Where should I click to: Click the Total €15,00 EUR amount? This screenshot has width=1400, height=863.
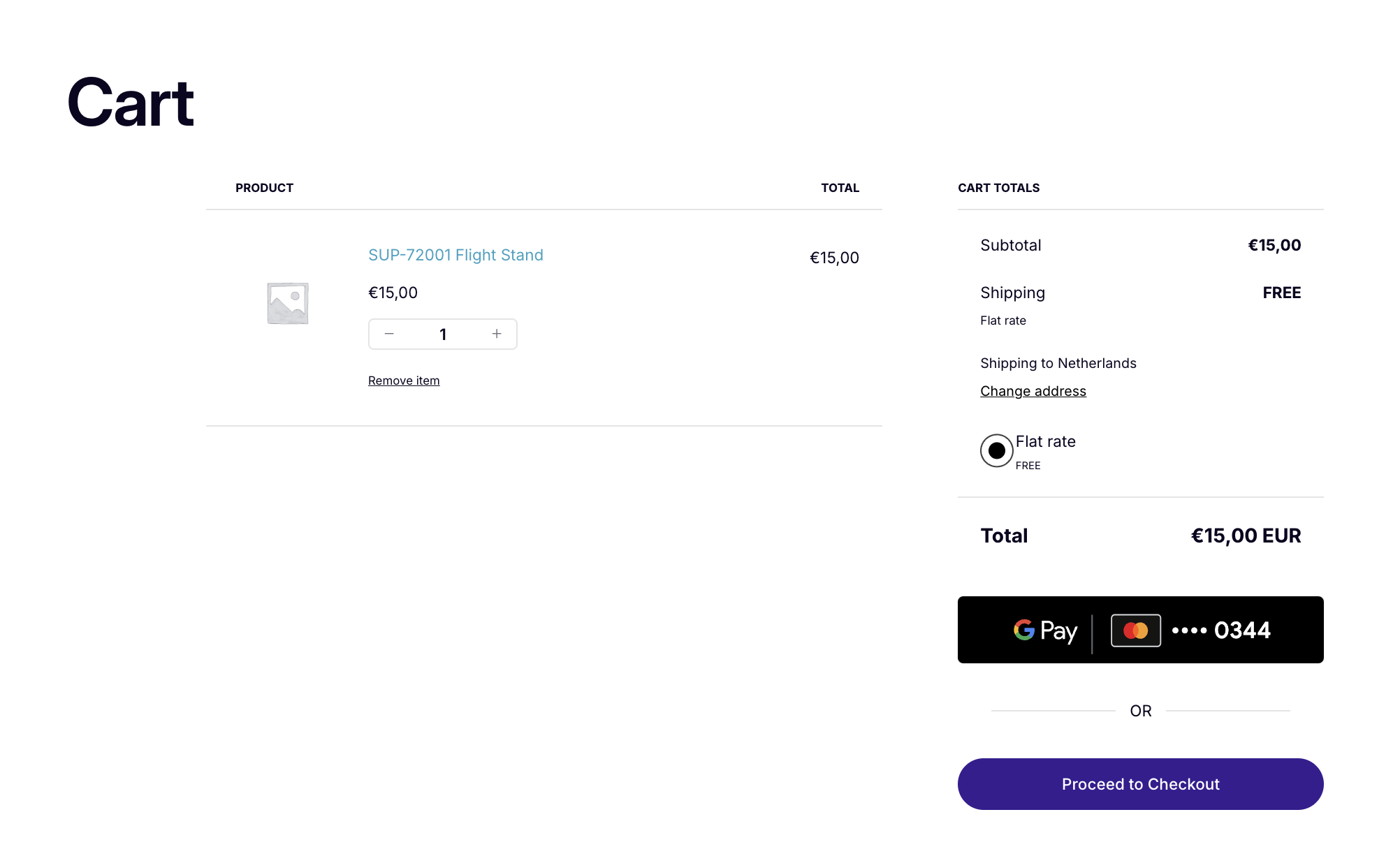[1246, 536]
